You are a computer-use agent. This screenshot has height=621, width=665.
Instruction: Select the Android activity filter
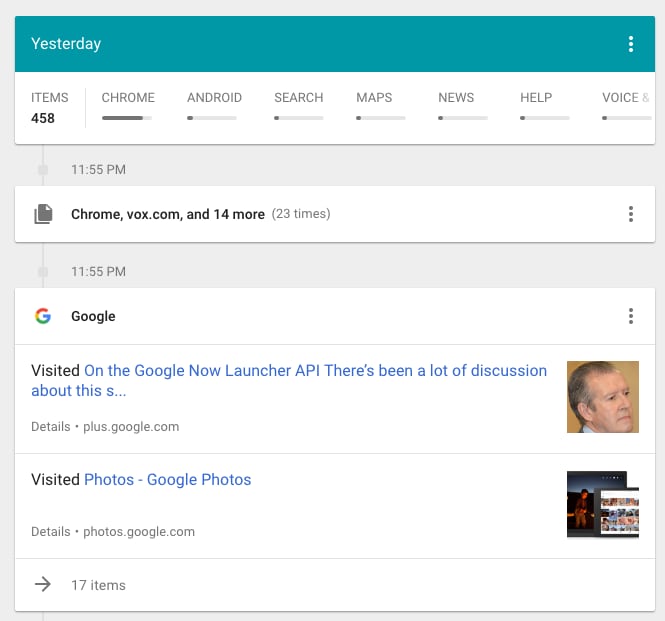coord(214,106)
